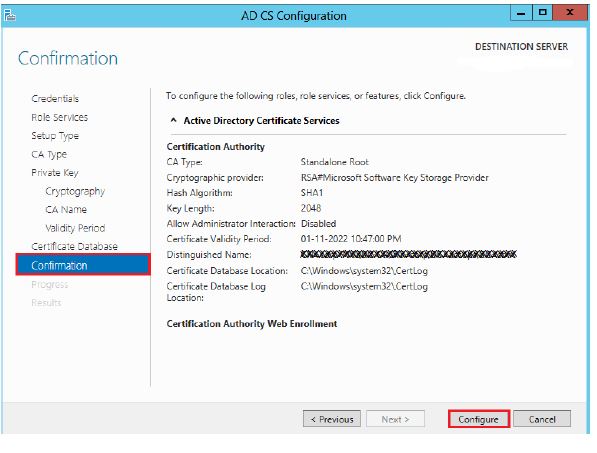Select Setup Type in sidebar
This screenshot has width=597, height=453.
[55, 136]
